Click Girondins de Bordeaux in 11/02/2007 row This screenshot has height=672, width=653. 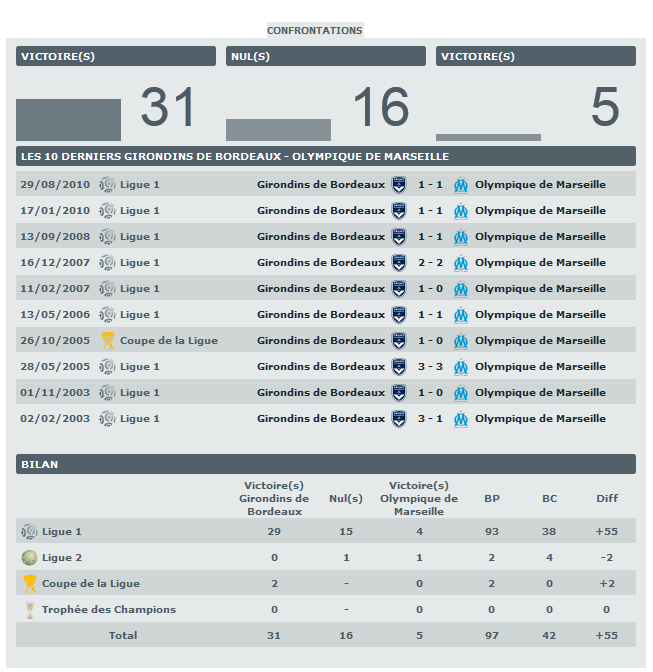pos(320,289)
